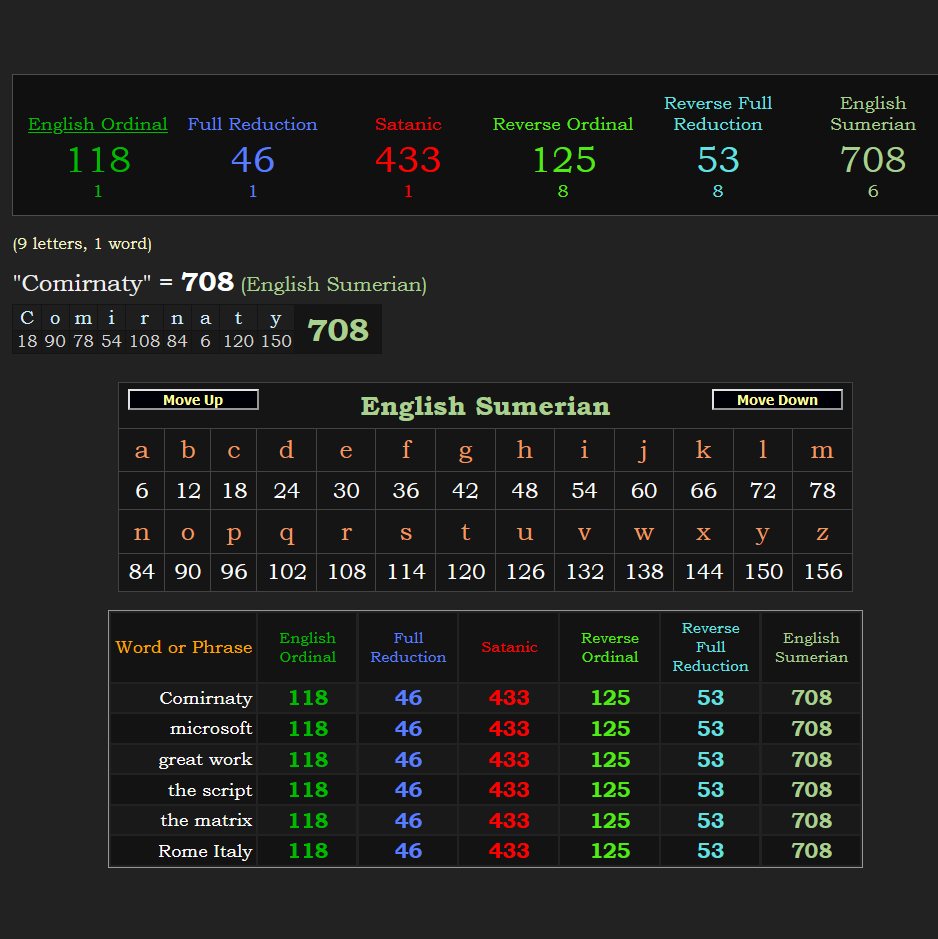Click value 12 under b in chart
The width and height of the screenshot is (938, 939).
pos(187,490)
